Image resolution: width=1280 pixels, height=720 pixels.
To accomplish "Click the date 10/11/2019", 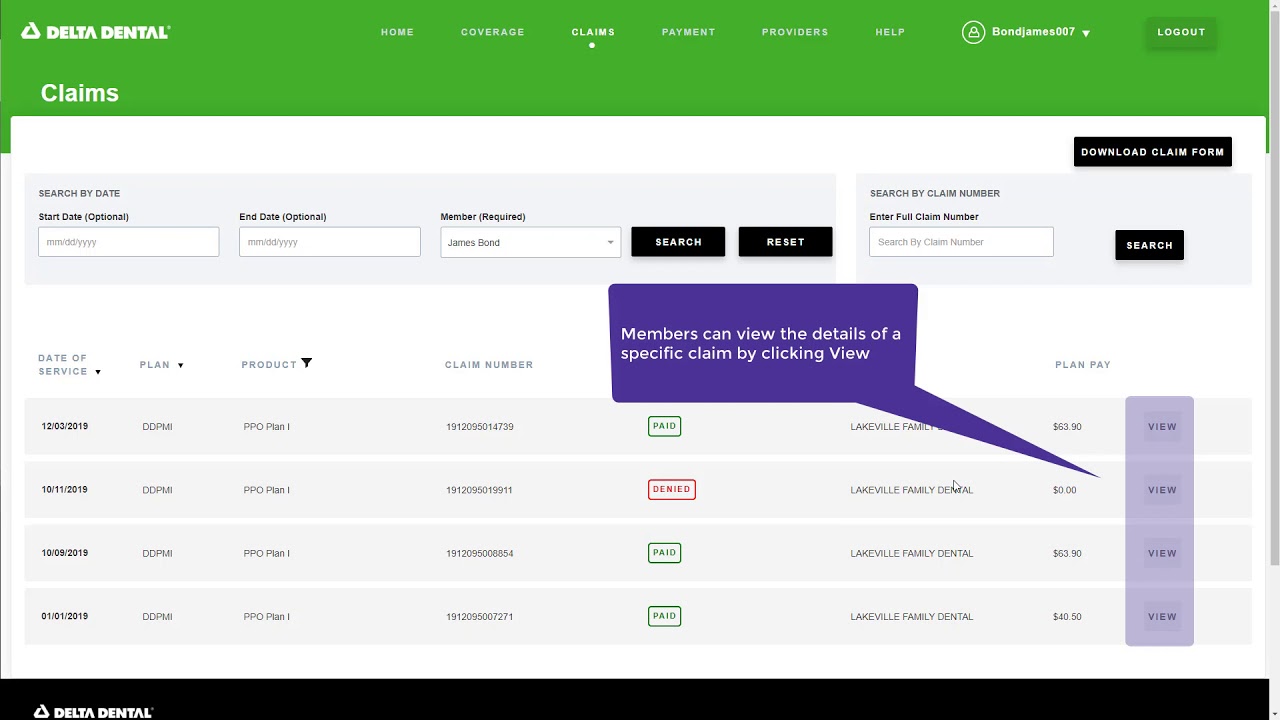I will pyautogui.click(x=65, y=490).
